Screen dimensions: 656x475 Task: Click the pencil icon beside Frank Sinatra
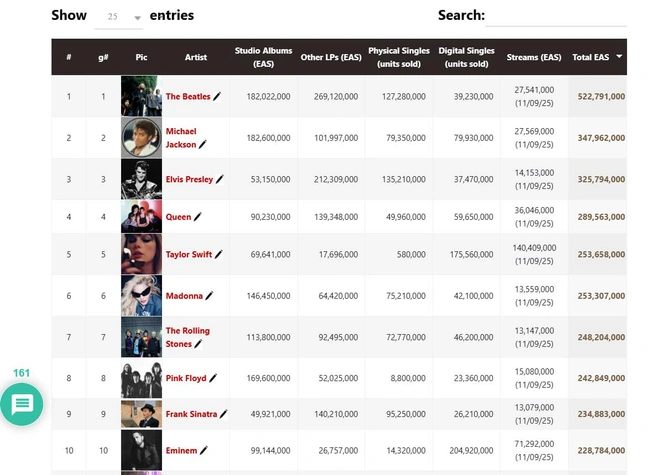tap(223, 414)
